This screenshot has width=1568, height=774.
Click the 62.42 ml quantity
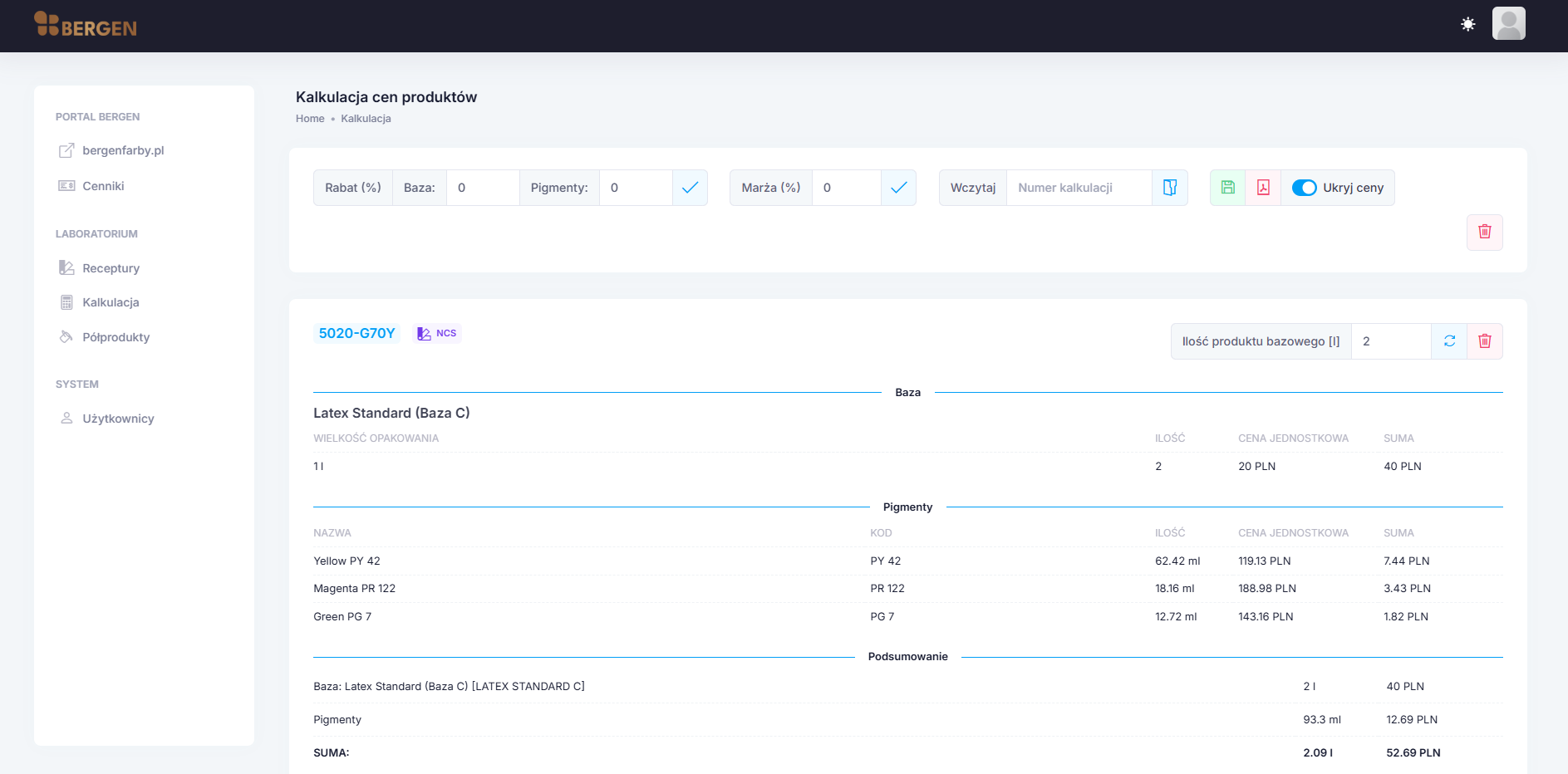(x=1177, y=561)
